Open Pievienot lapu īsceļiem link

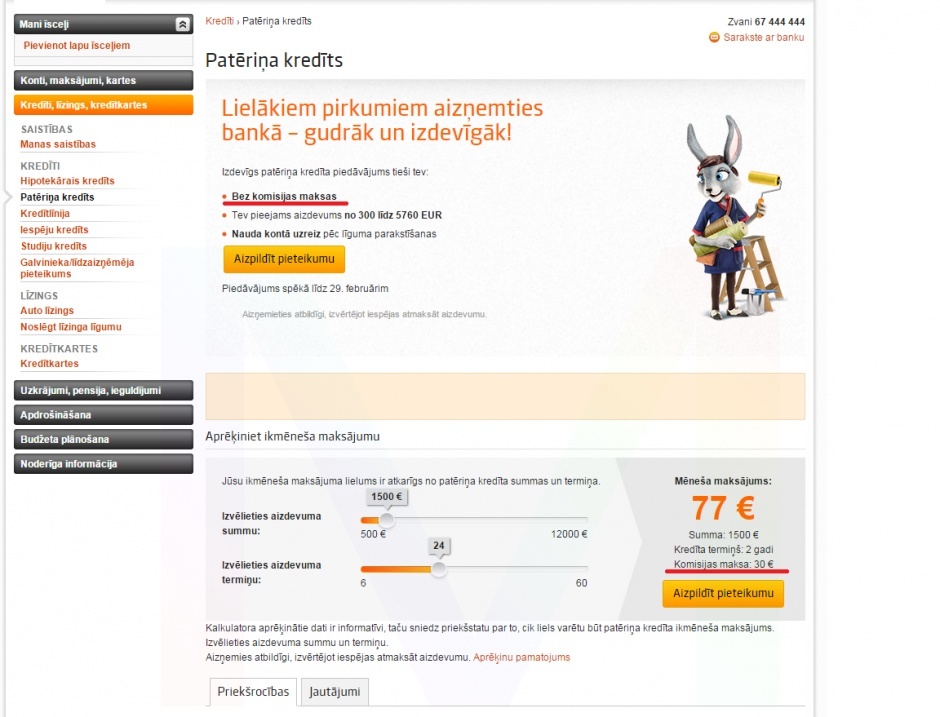coord(77,46)
